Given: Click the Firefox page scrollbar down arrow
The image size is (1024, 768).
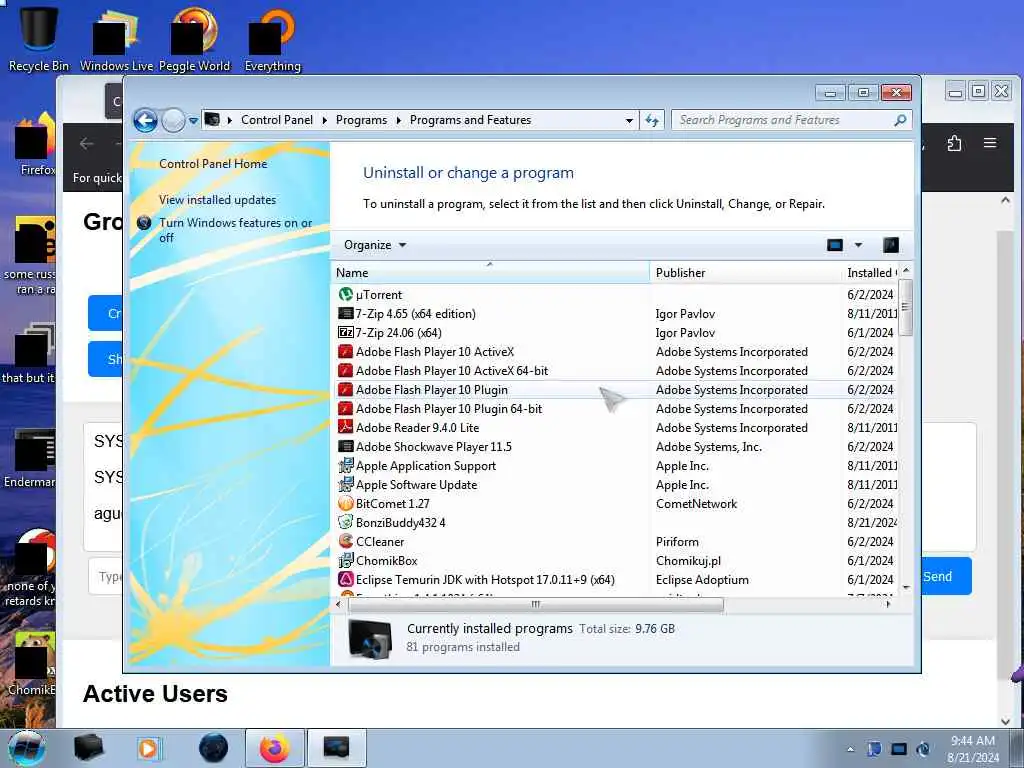Looking at the screenshot, I should click(x=1005, y=721).
